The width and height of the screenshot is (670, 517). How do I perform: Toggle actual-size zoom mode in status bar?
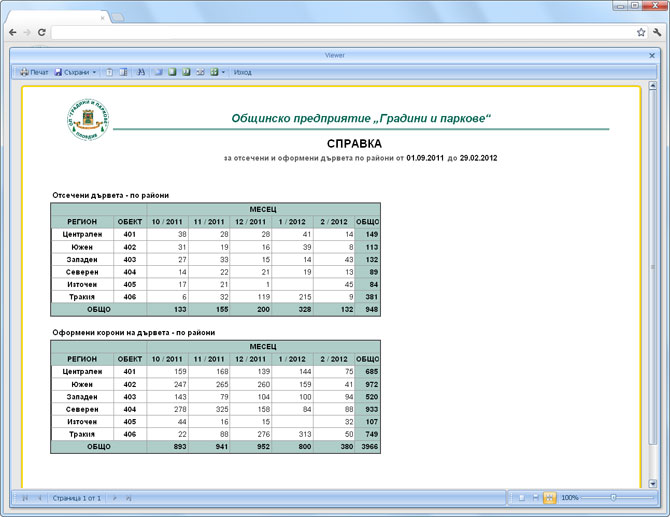[521, 498]
